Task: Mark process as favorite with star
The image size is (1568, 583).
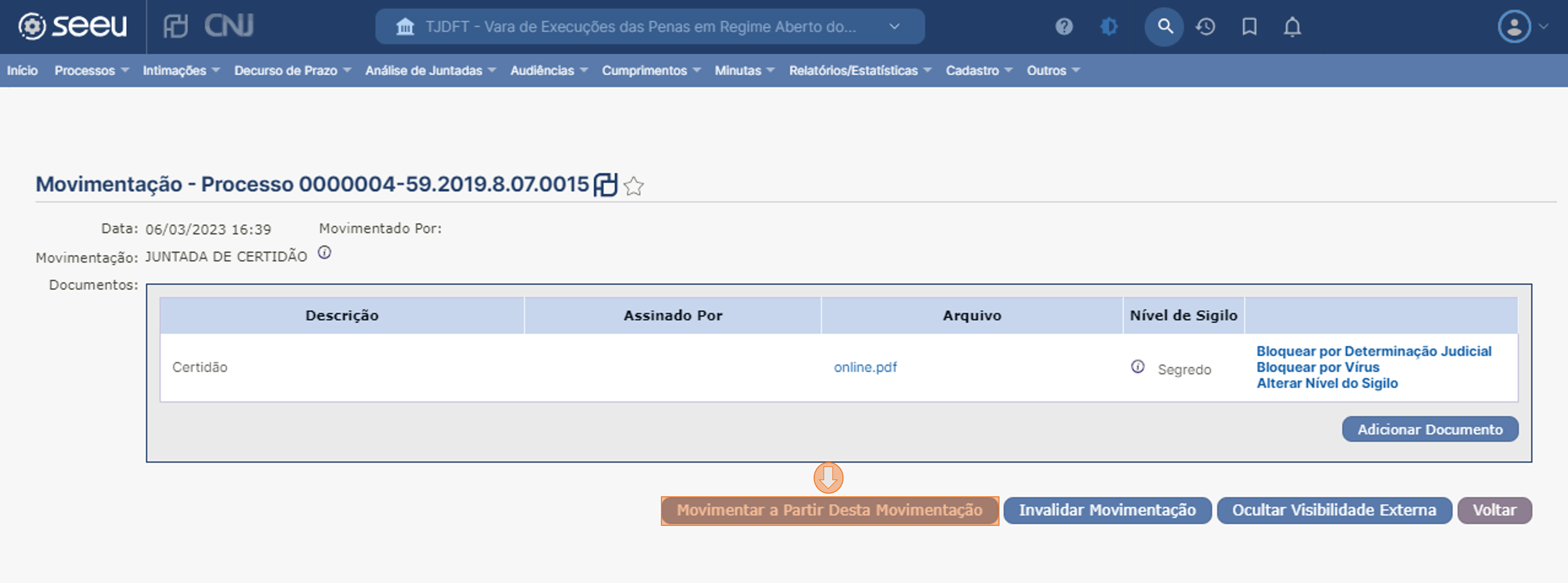Action: pyautogui.click(x=634, y=186)
